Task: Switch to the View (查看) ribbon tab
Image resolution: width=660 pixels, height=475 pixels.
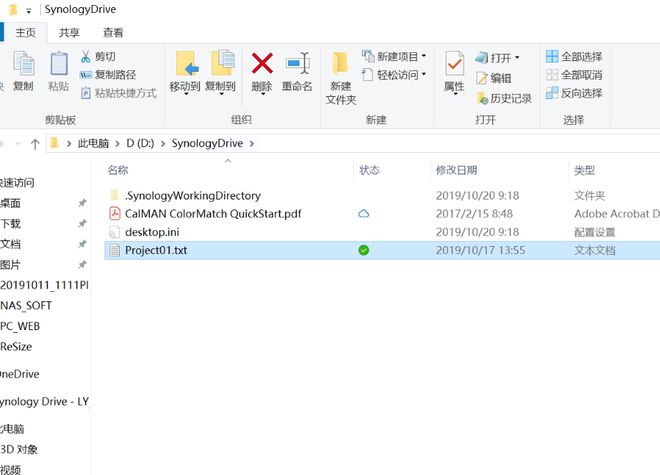Action: (x=113, y=32)
